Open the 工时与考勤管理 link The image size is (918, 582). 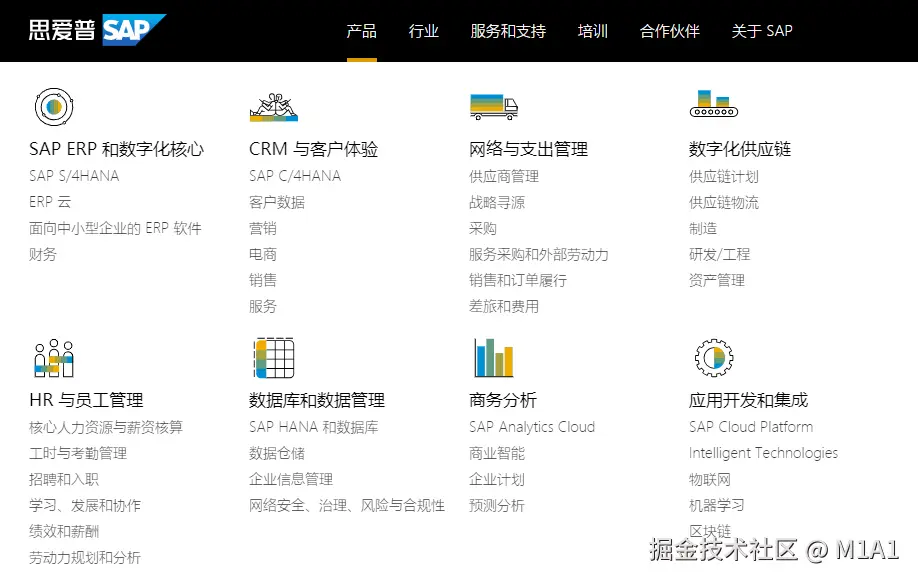(x=78, y=453)
